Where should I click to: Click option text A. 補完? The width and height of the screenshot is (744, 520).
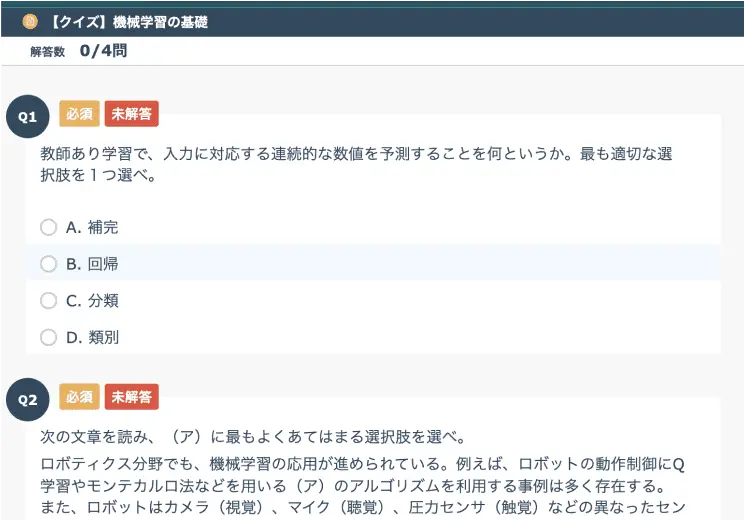coord(92,227)
